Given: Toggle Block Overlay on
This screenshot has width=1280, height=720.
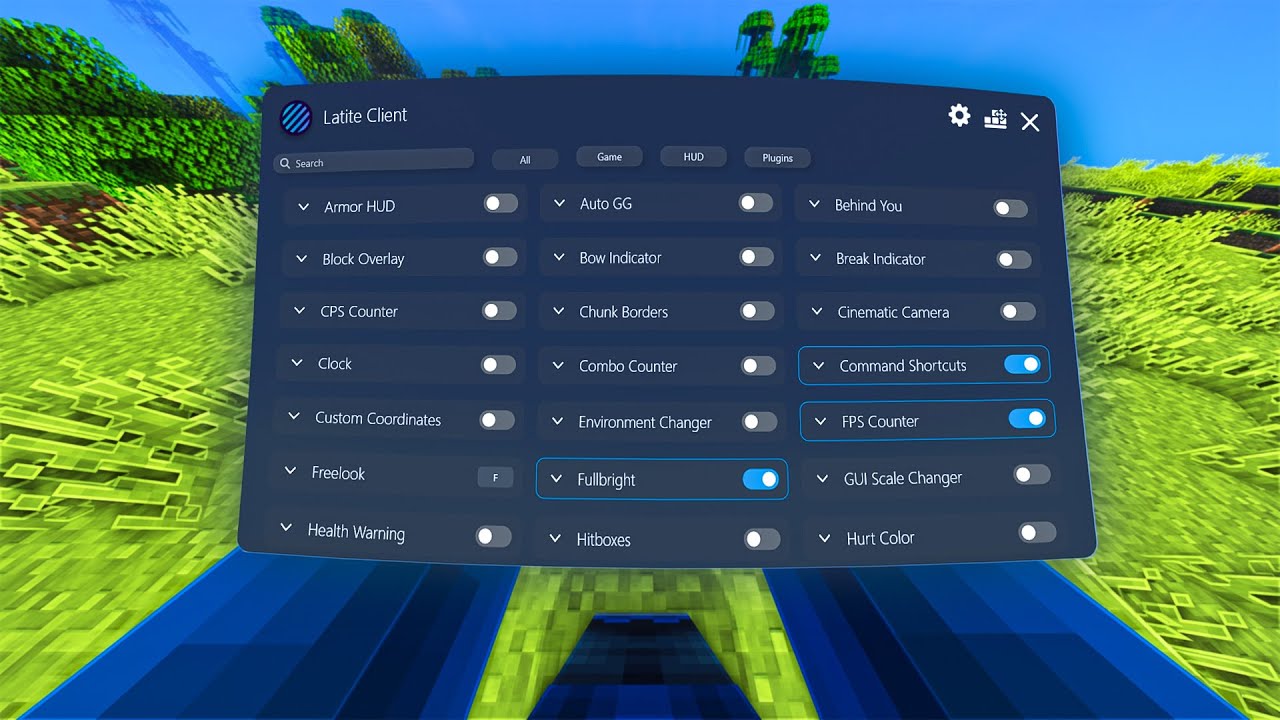Looking at the screenshot, I should tap(500, 257).
